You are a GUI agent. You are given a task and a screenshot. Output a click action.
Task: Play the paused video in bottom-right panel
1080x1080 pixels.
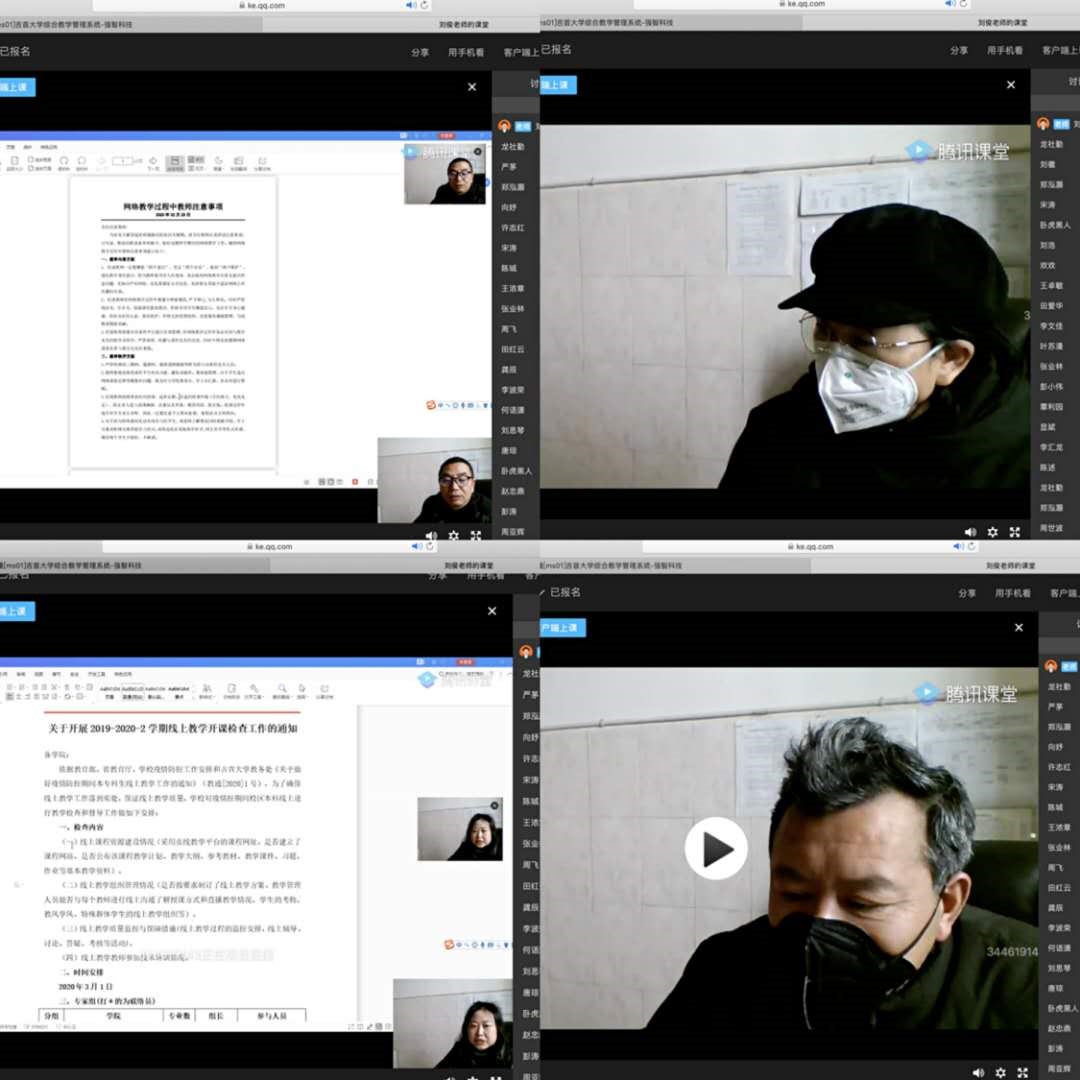tap(716, 849)
